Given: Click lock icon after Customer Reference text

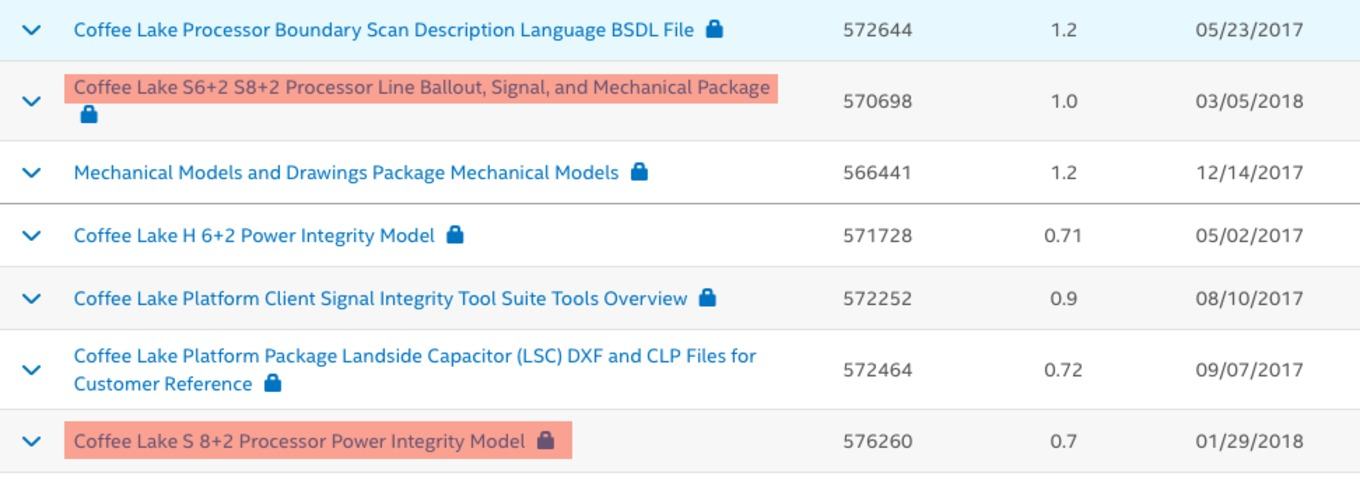Looking at the screenshot, I should click(272, 383).
